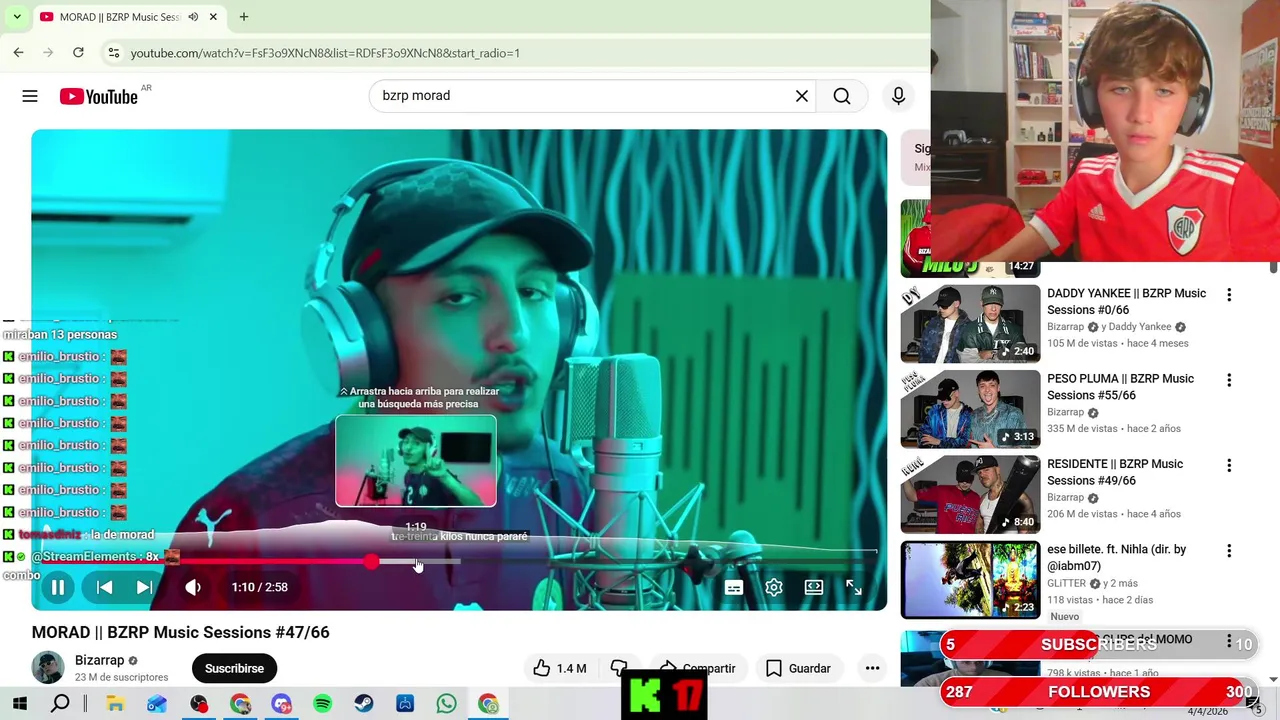The width and height of the screenshot is (1280, 720).
Task: Open PESO PLUMA BZRP session thumbnail
Action: tap(970, 409)
